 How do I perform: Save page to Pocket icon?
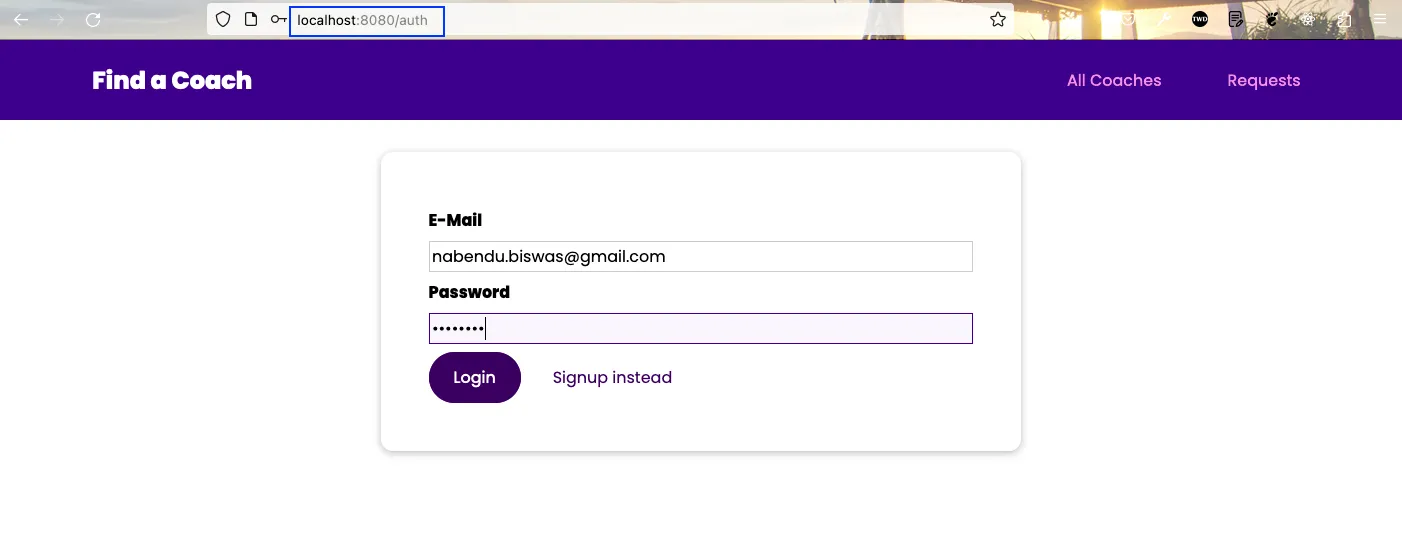[x=1128, y=19]
